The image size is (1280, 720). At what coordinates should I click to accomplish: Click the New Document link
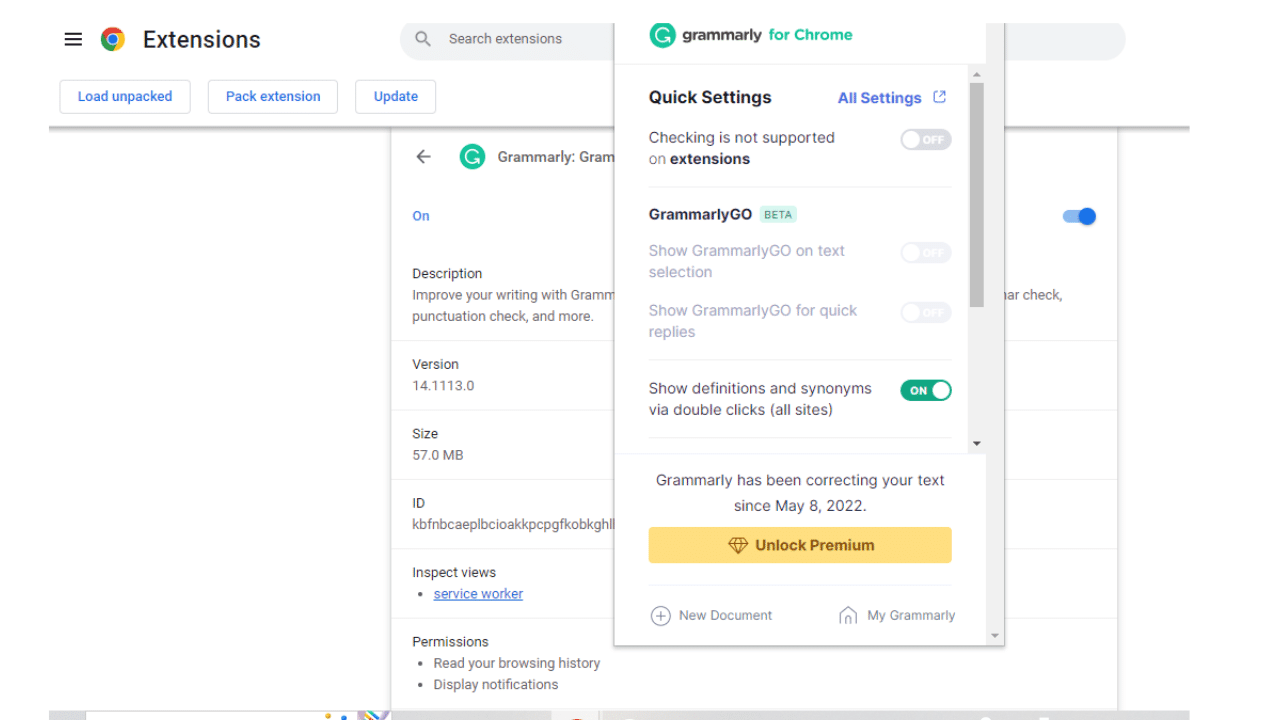725,616
